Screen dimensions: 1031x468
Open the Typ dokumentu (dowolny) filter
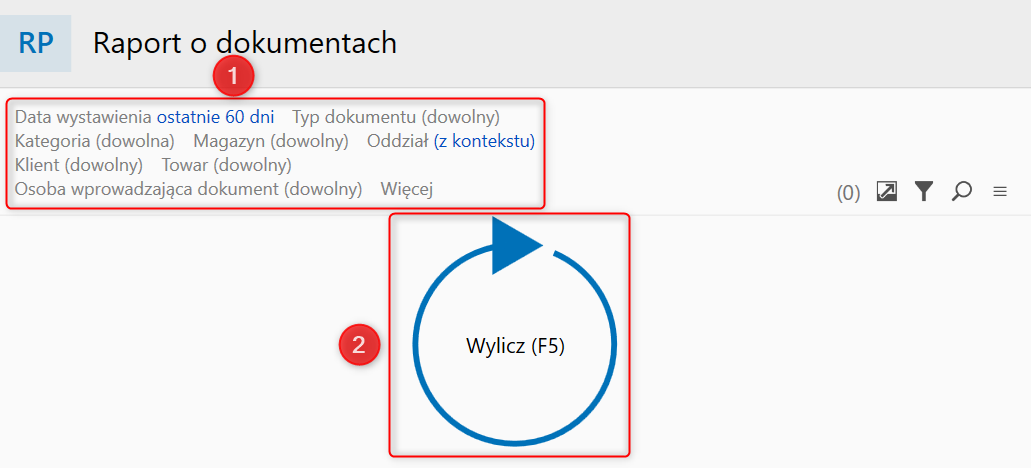click(x=396, y=117)
